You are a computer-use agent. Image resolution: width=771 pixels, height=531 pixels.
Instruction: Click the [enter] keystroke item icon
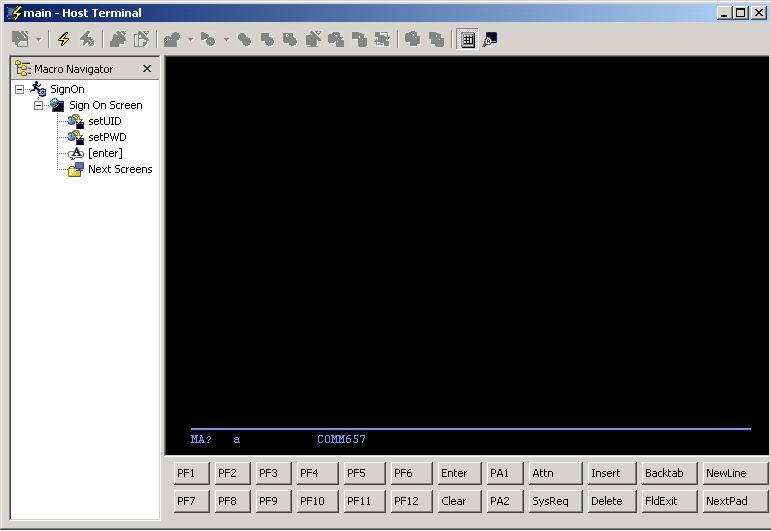(75, 153)
